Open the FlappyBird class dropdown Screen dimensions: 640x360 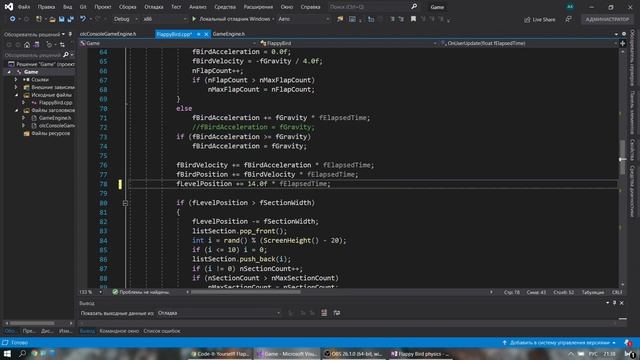pos(348,43)
